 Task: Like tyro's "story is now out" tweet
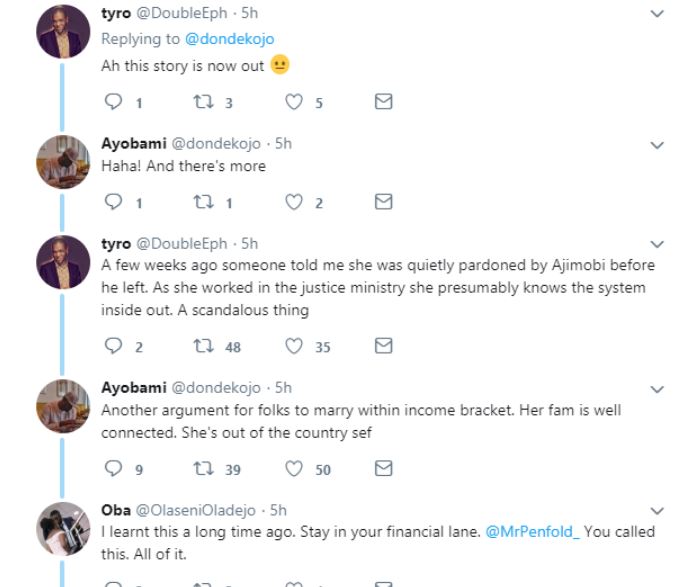pos(294,102)
